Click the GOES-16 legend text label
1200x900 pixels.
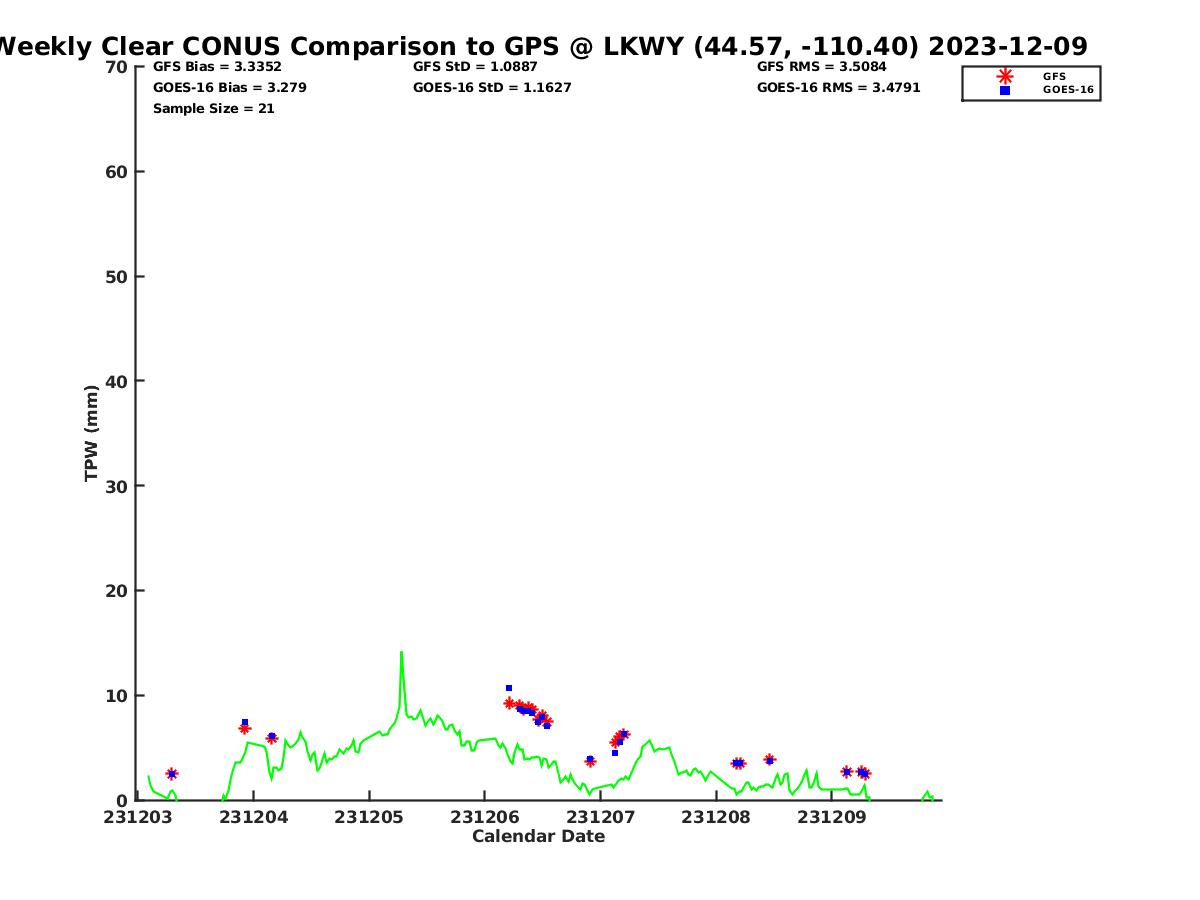tap(1068, 90)
